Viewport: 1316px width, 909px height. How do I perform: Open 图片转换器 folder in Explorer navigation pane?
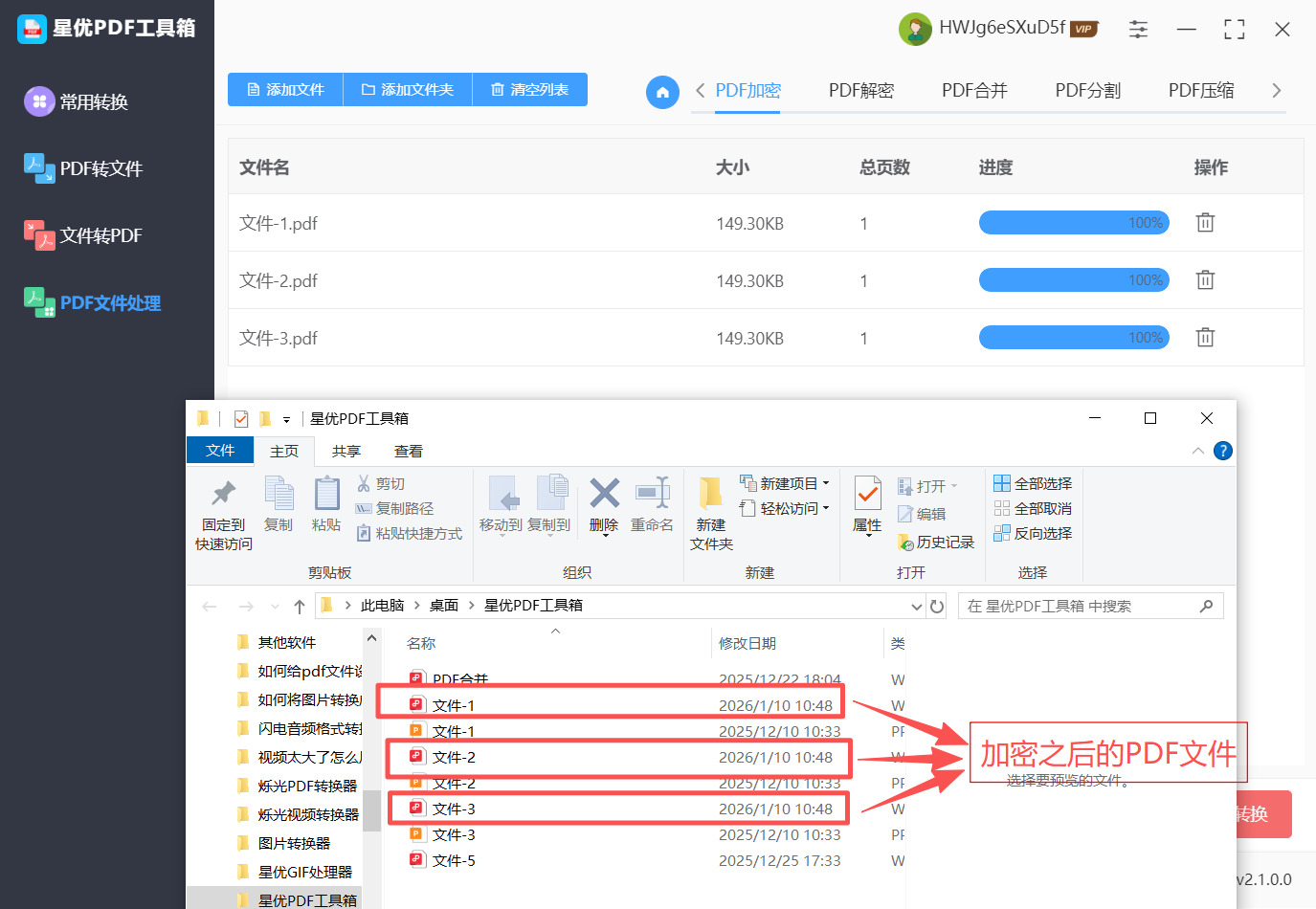(294, 843)
